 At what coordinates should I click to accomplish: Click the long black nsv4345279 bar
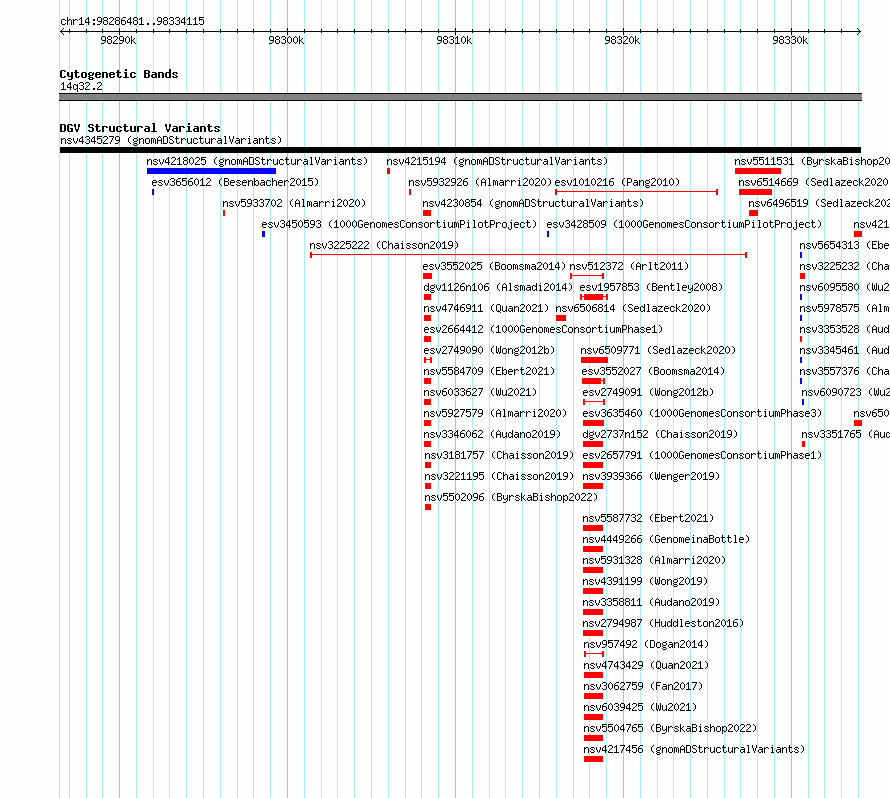click(x=460, y=150)
